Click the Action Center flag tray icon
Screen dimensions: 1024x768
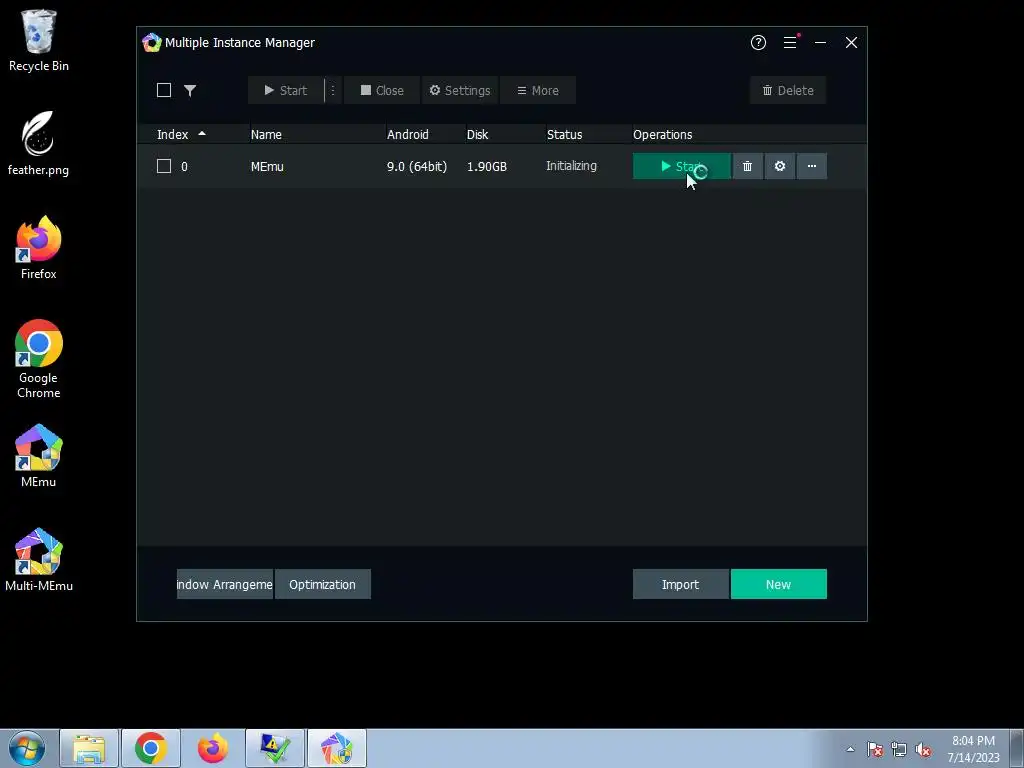875,749
